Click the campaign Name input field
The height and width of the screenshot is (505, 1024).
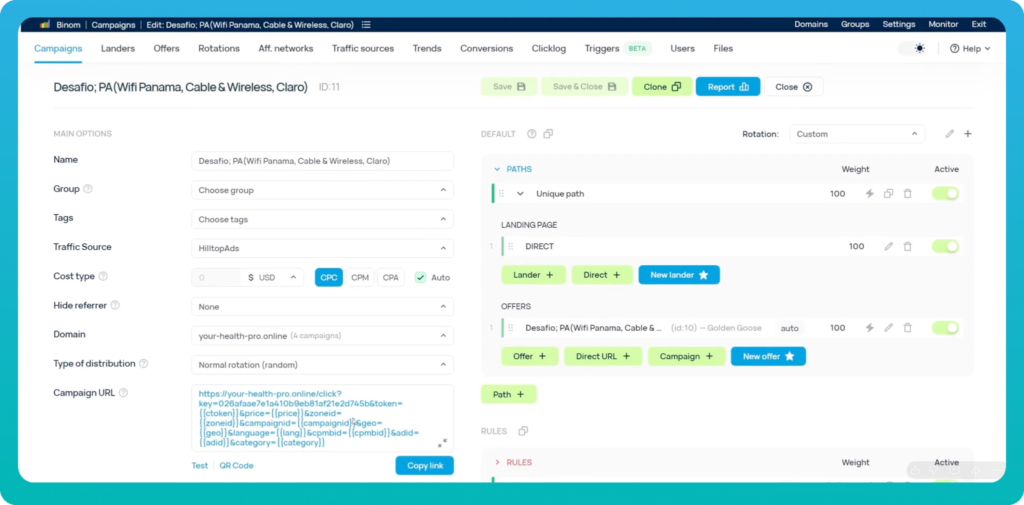click(x=323, y=161)
